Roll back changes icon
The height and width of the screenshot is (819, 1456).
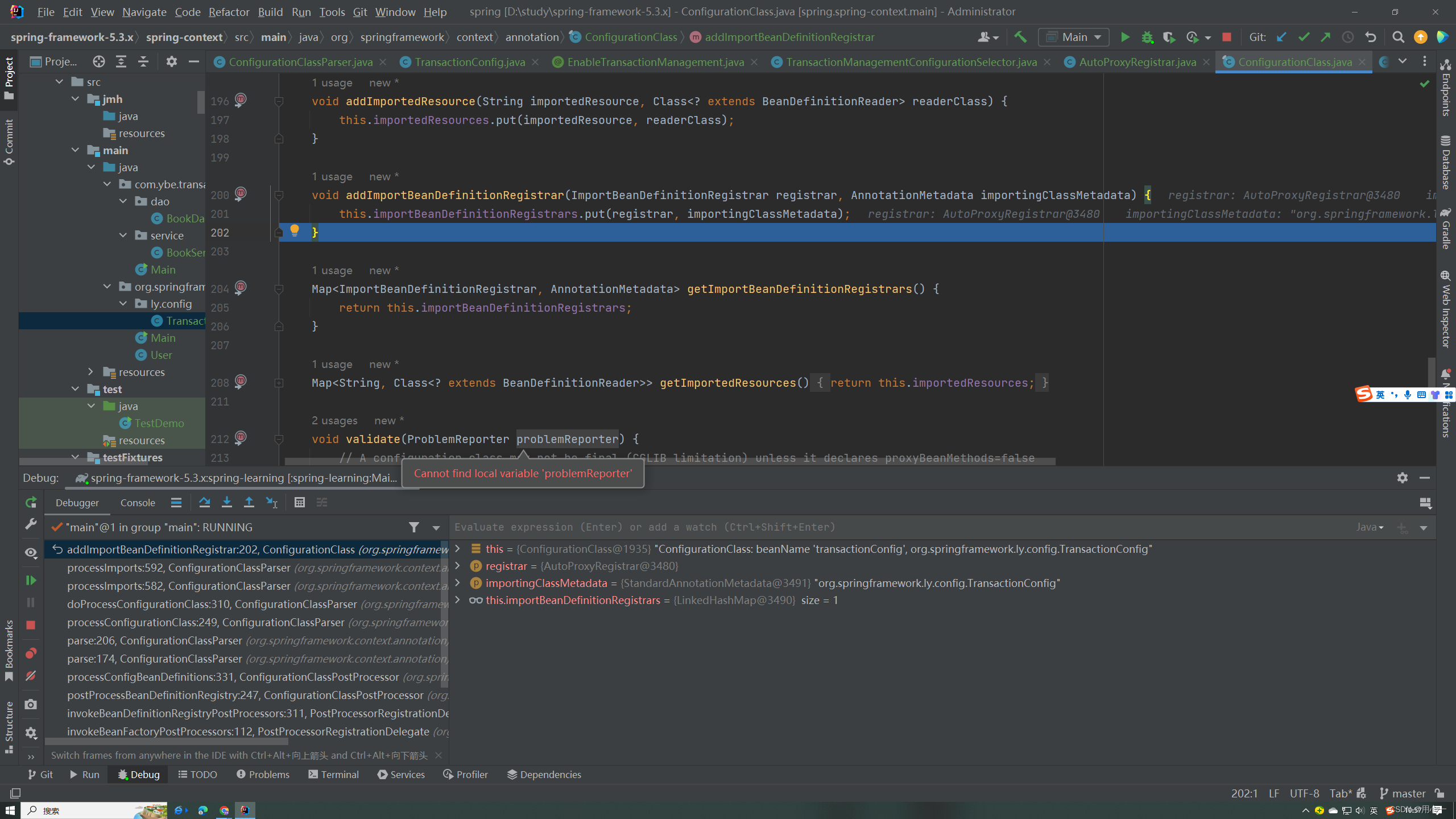coord(1371,37)
